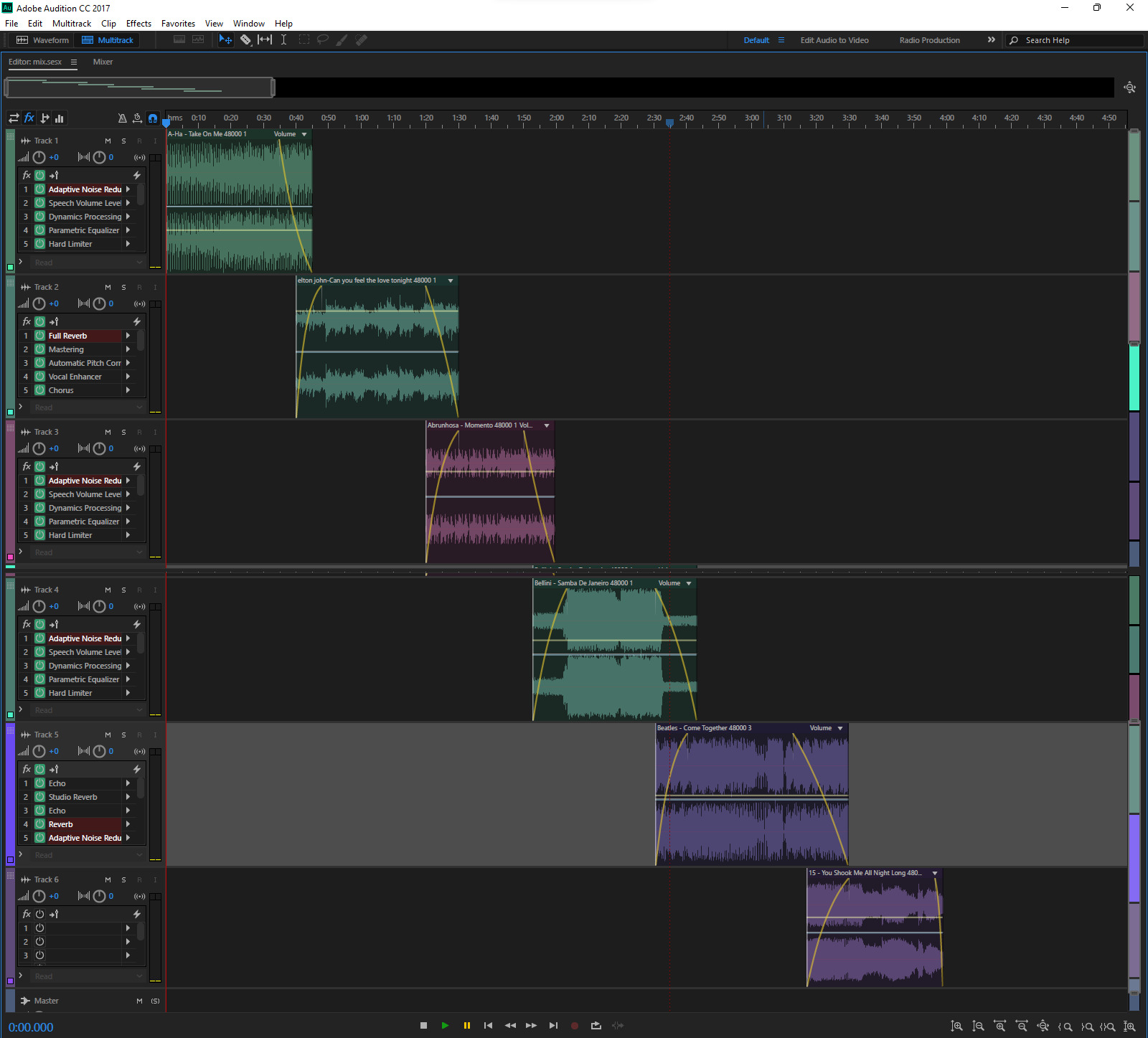This screenshot has width=1148, height=1038.
Task: Disable Full Reverb effect power on Track 2
Action: pos(40,336)
